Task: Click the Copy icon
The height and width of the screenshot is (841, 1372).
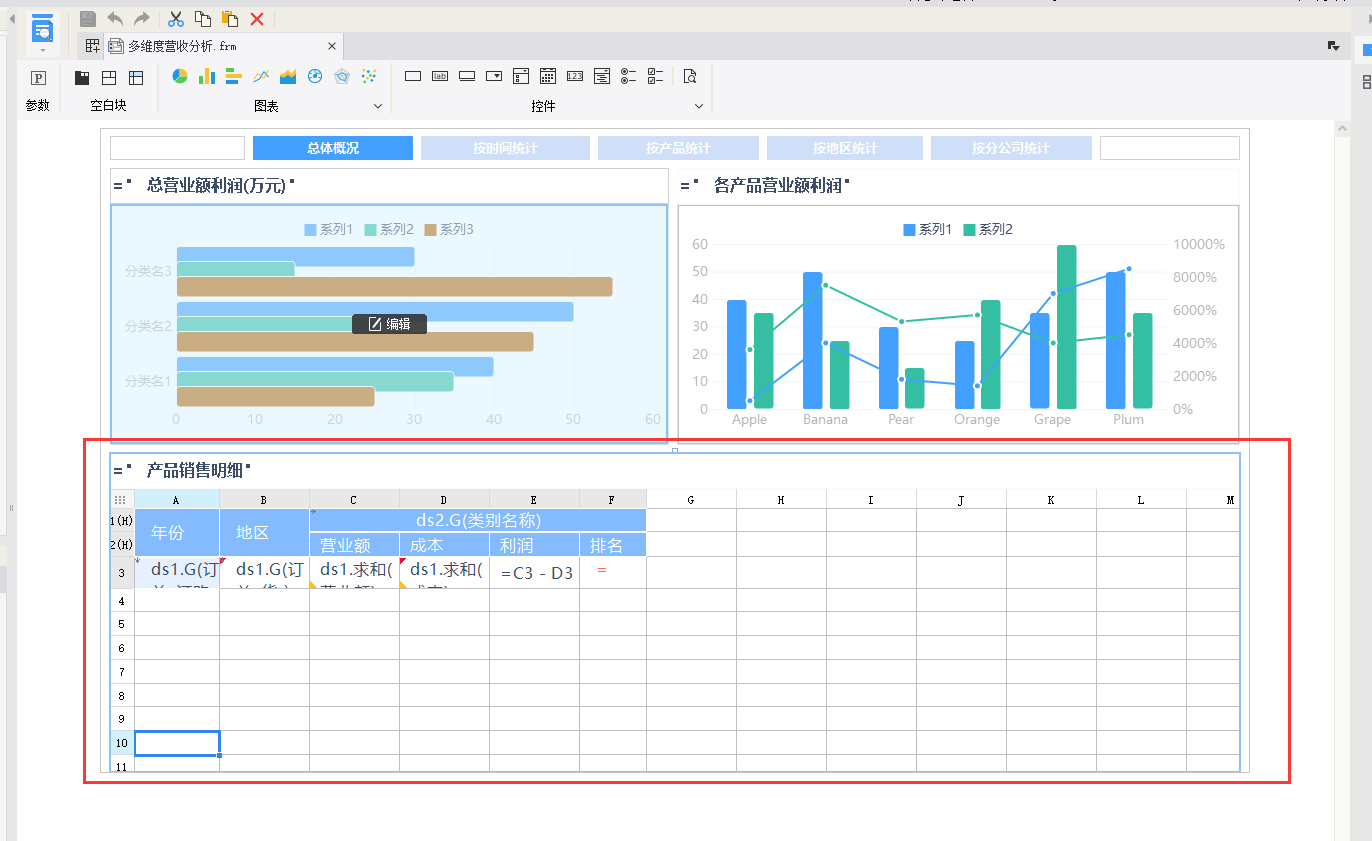Action: point(202,19)
